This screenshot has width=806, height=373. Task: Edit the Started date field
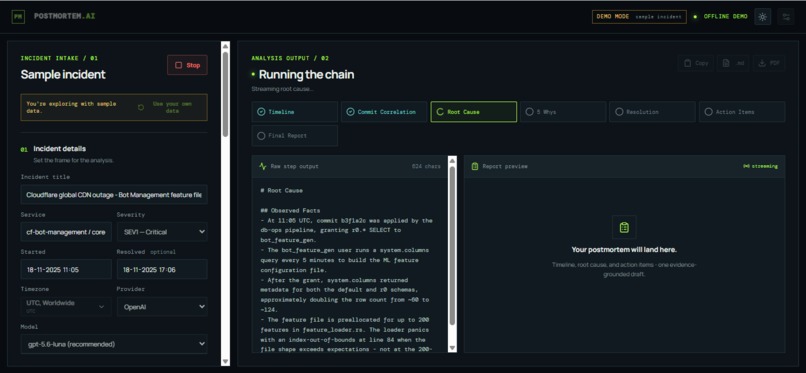point(66,269)
